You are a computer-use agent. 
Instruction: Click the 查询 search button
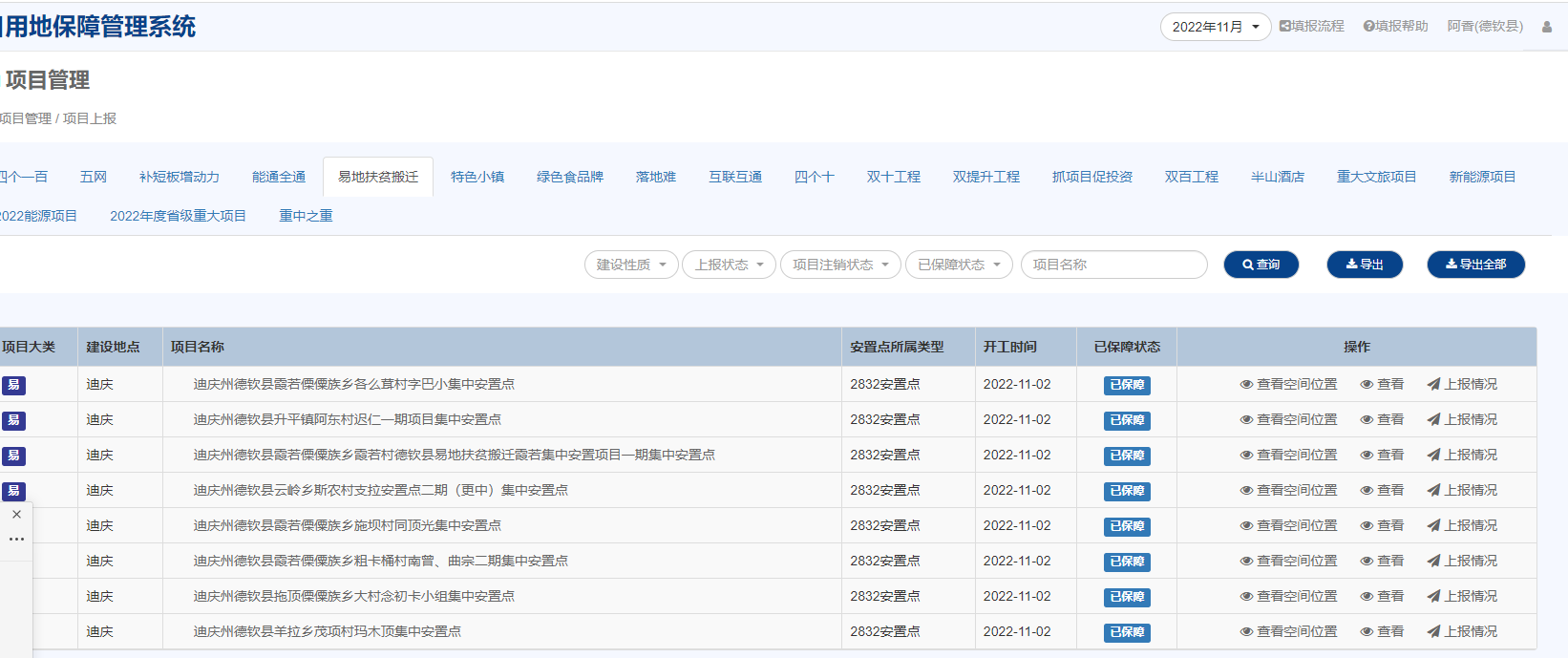point(1261,265)
